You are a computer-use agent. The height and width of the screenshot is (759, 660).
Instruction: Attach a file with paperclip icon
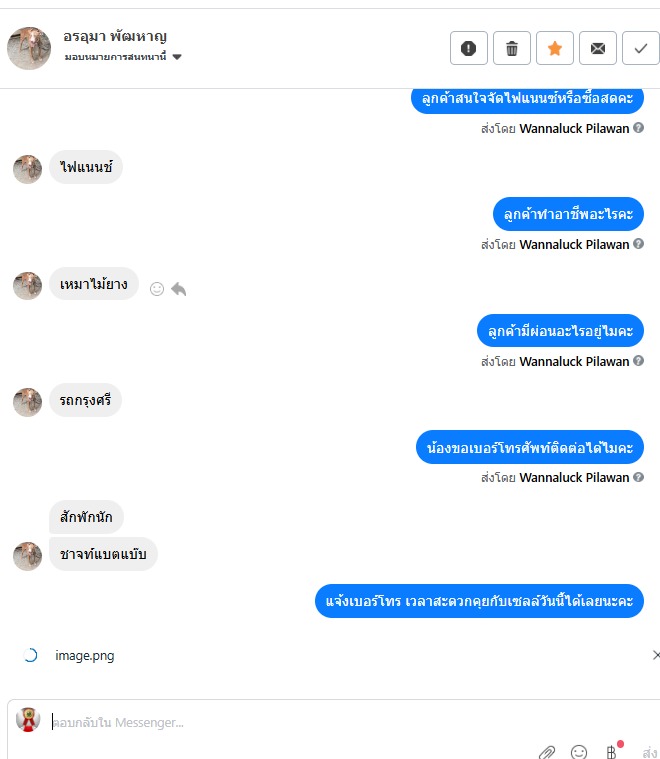click(x=547, y=752)
